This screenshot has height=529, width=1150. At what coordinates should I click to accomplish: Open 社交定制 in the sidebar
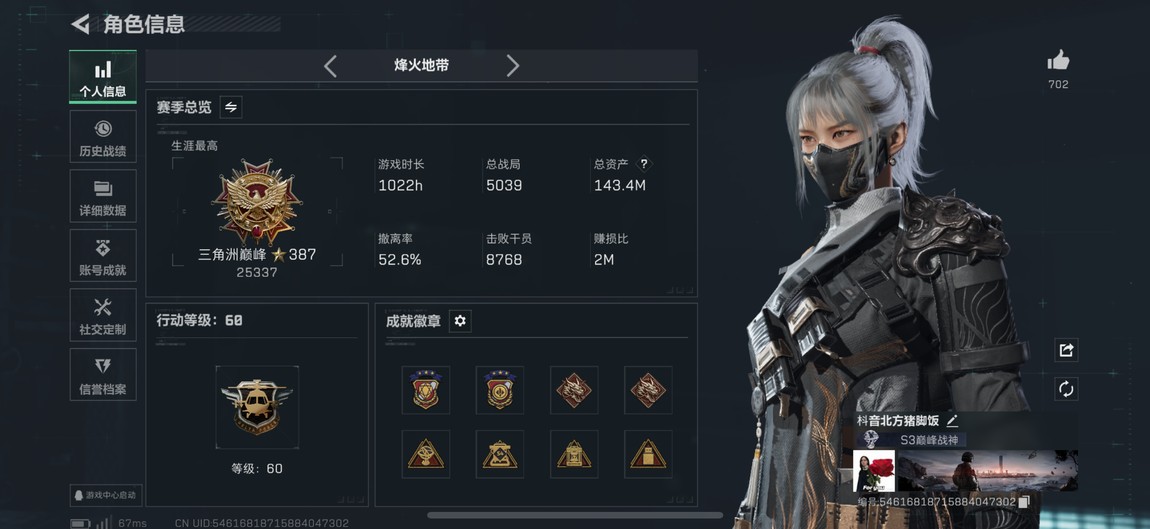click(103, 315)
